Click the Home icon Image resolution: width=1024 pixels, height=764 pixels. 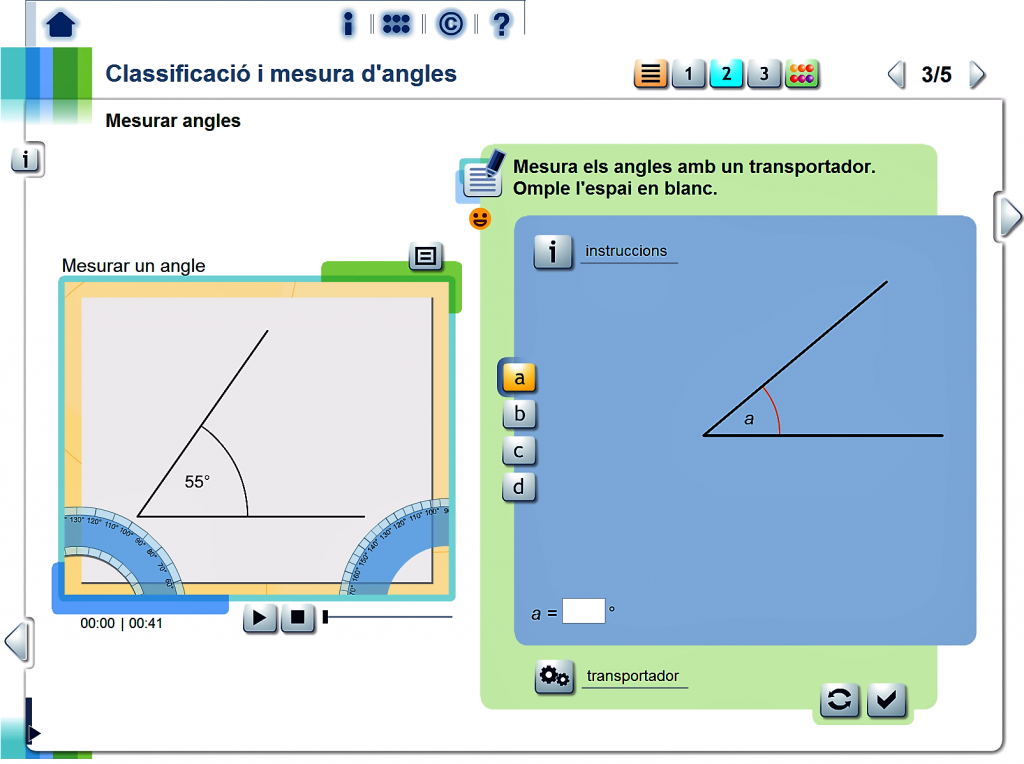click(x=61, y=24)
